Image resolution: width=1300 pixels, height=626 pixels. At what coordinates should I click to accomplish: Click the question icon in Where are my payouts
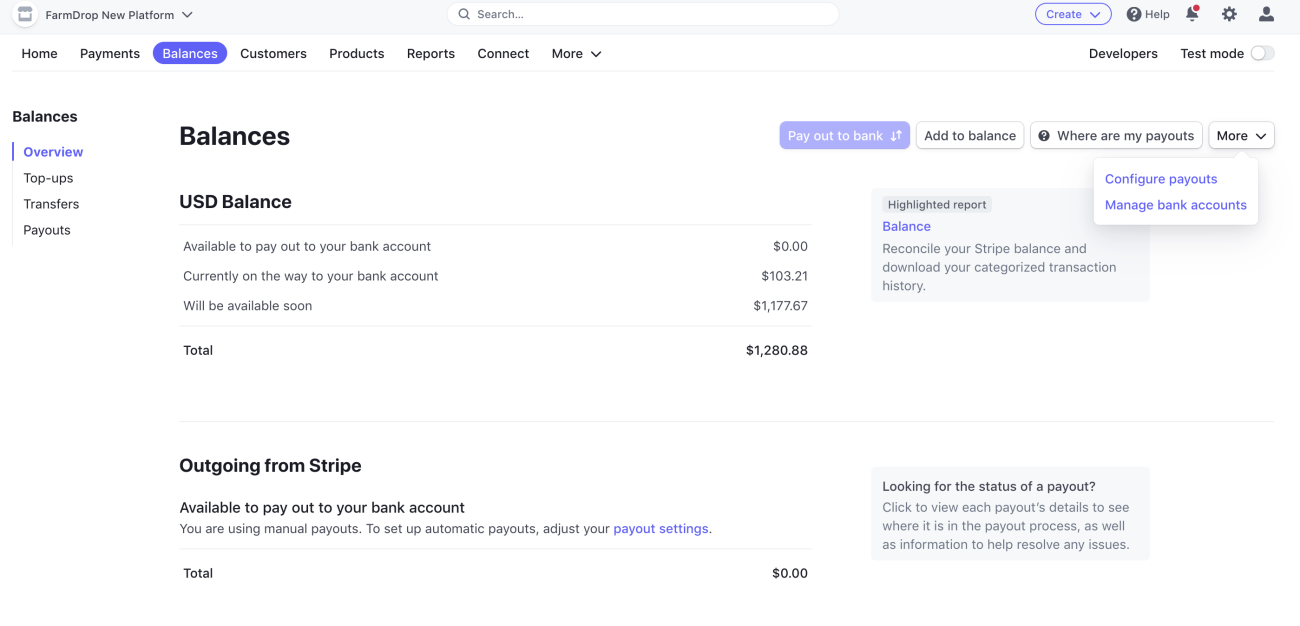[x=1044, y=136]
